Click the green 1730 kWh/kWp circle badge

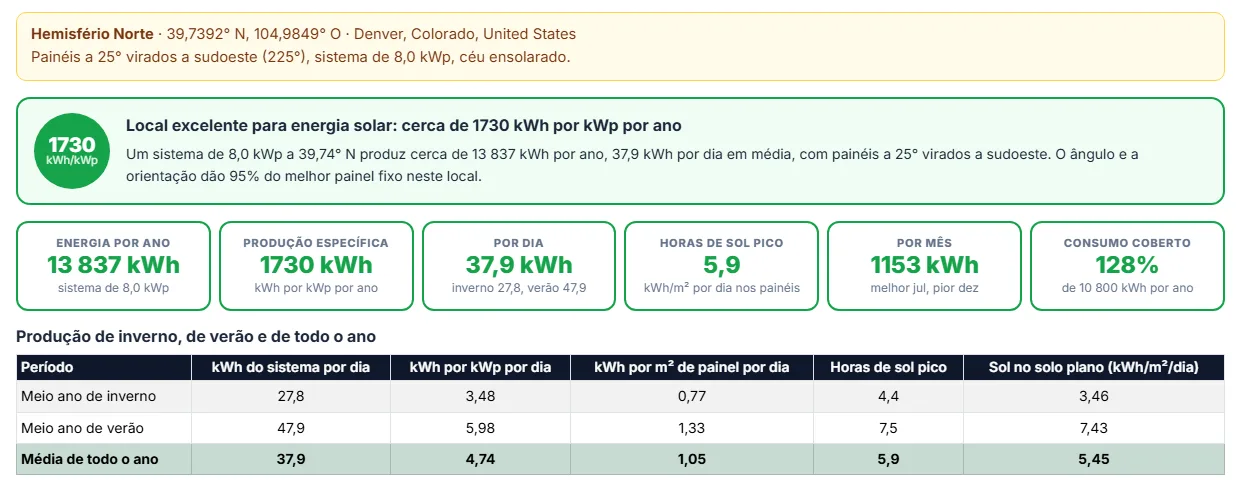click(x=72, y=151)
